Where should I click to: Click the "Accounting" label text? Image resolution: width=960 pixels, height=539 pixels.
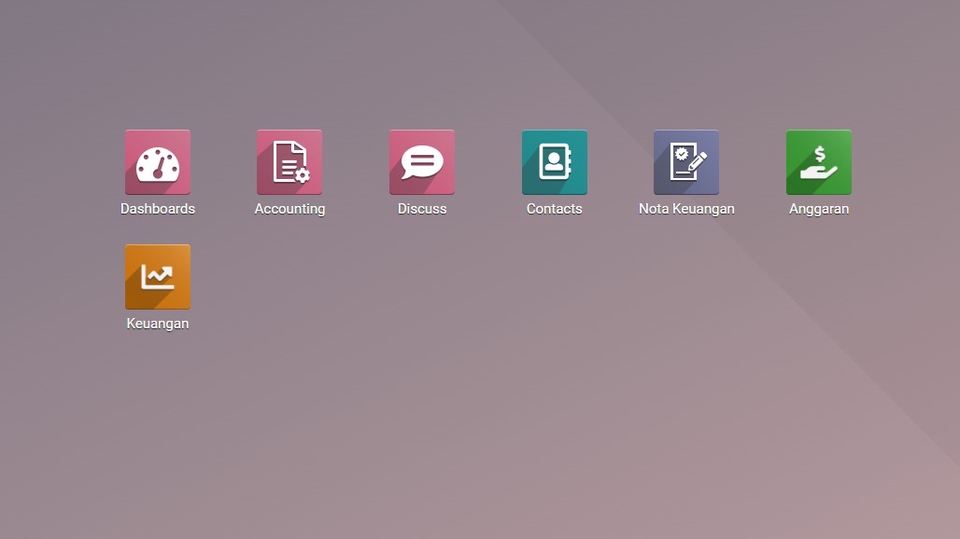point(290,209)
